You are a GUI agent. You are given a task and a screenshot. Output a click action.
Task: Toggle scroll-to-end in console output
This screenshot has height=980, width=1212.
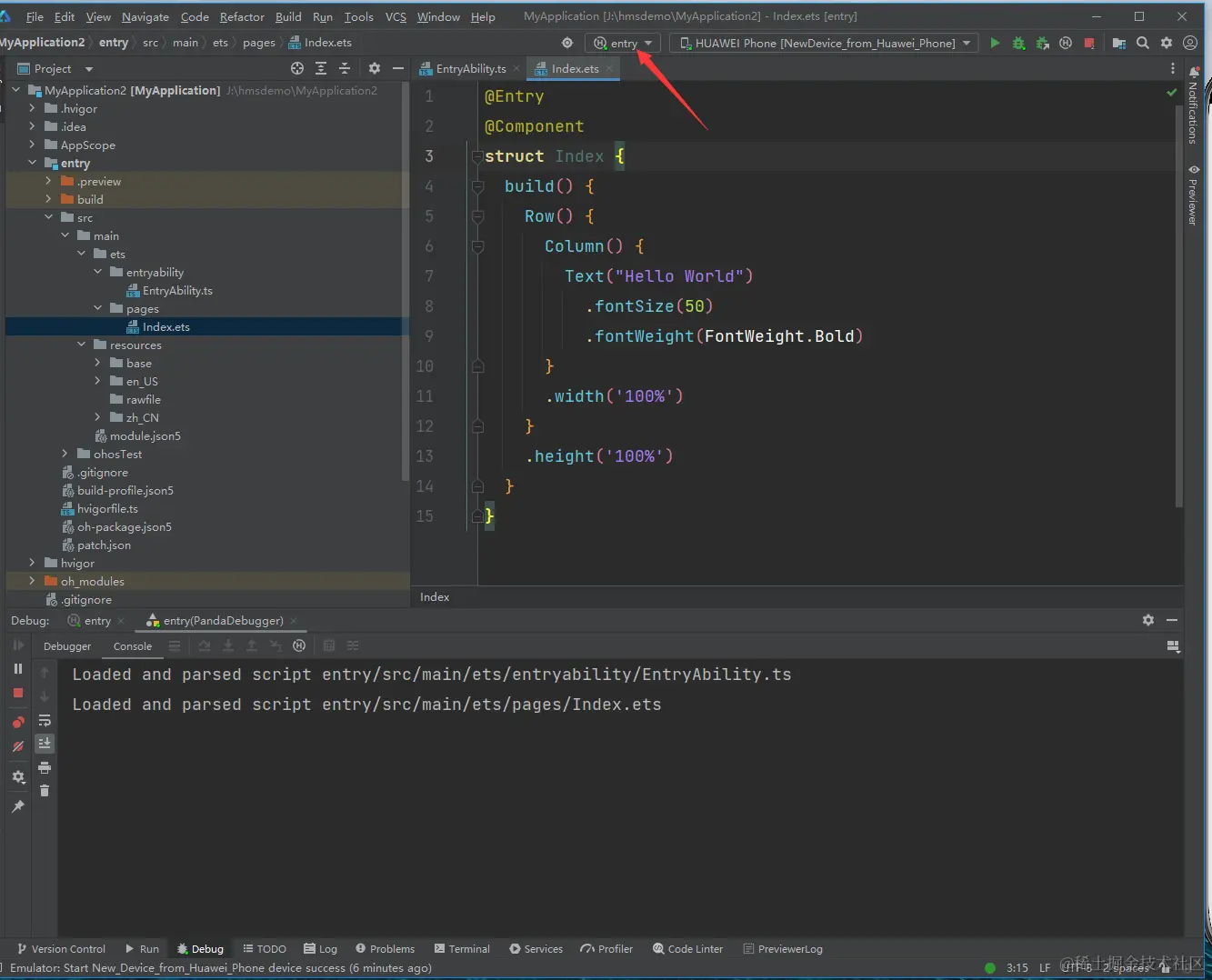pos(45,744)
